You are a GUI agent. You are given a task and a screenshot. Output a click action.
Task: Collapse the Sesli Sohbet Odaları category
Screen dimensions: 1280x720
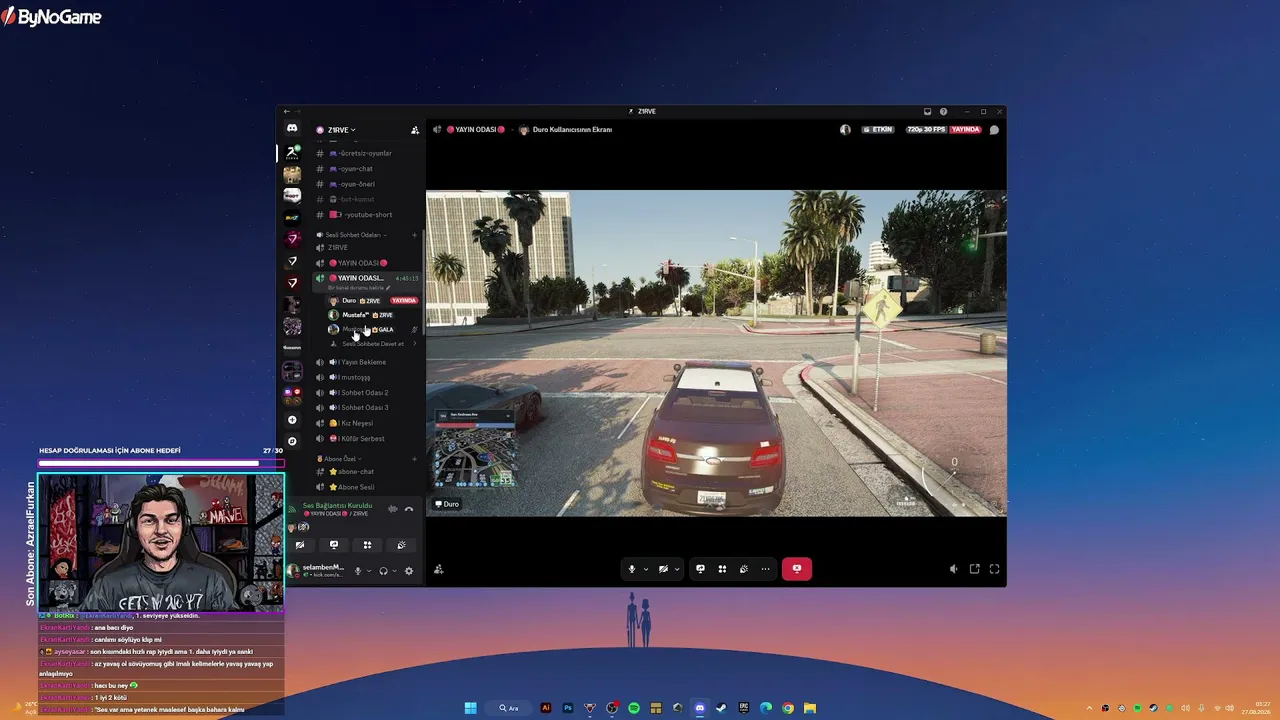click(353, 235)
